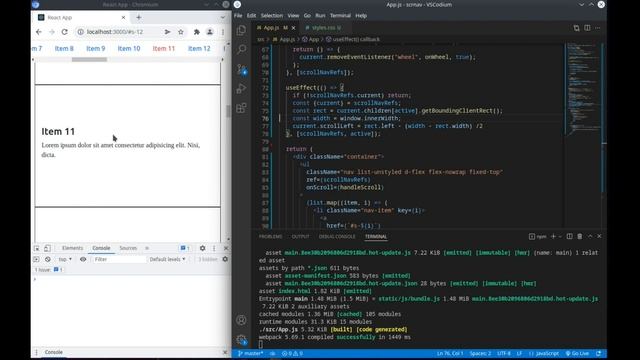Viewport: 640px width, 360px height.
Task: Click master branch in status bar
Action: (x=251, y=353)
